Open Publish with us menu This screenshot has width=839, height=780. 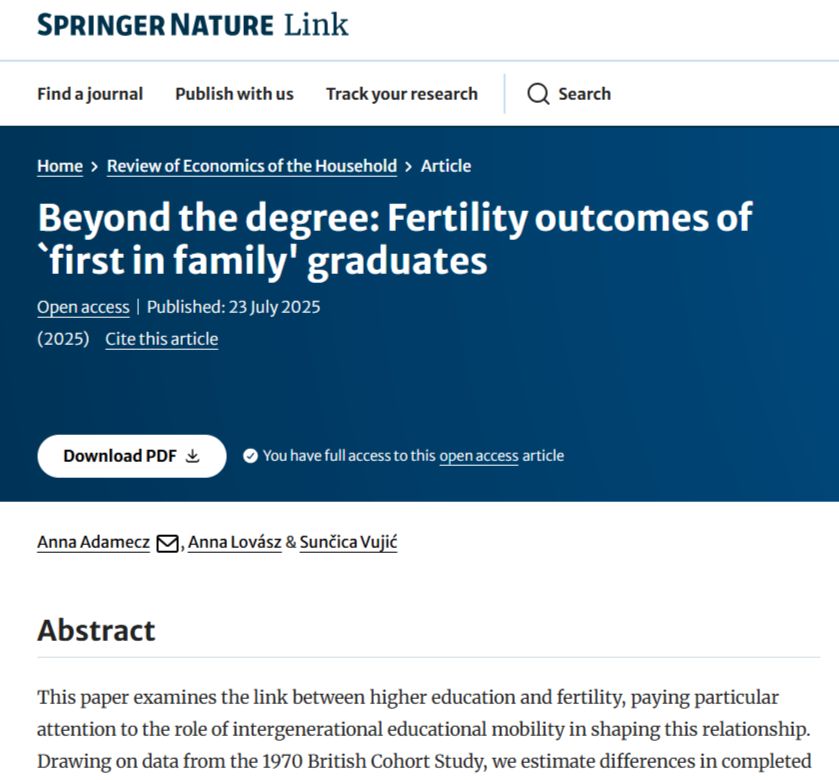click(x=234, y=94)
